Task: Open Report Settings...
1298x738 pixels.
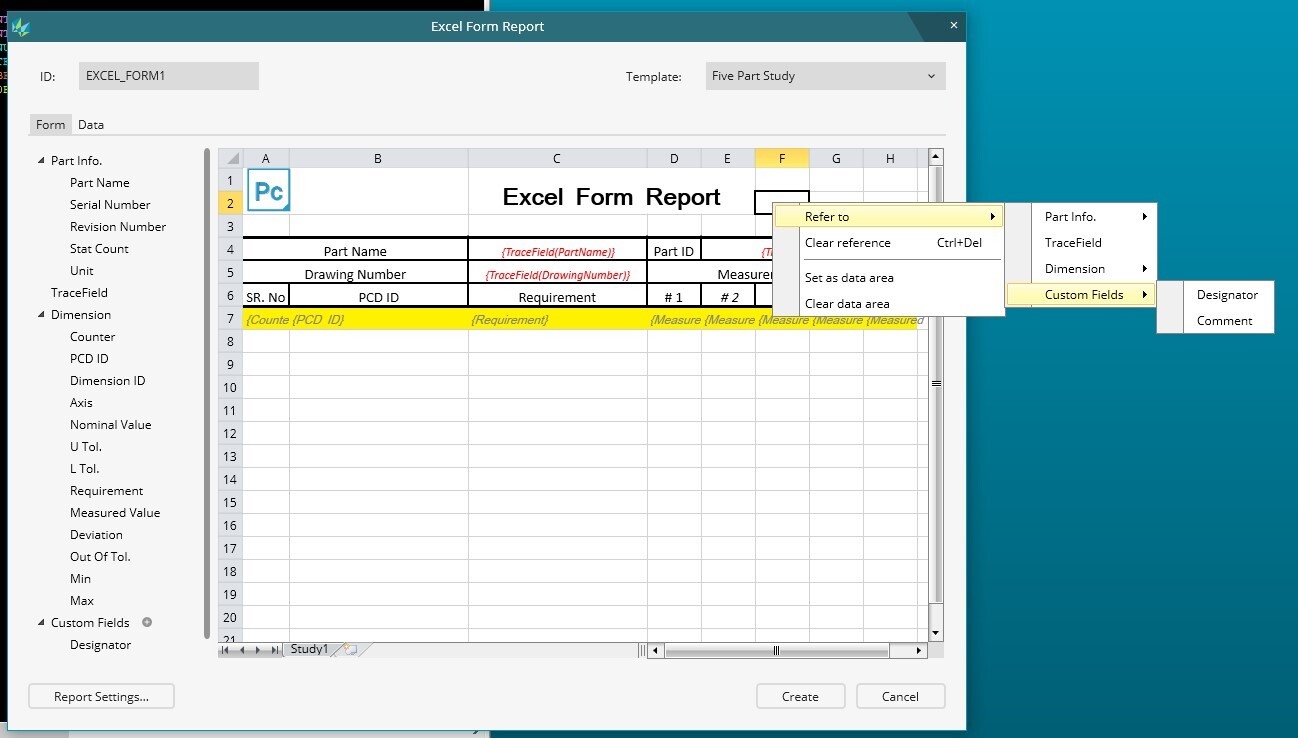Action: (101, 696)
